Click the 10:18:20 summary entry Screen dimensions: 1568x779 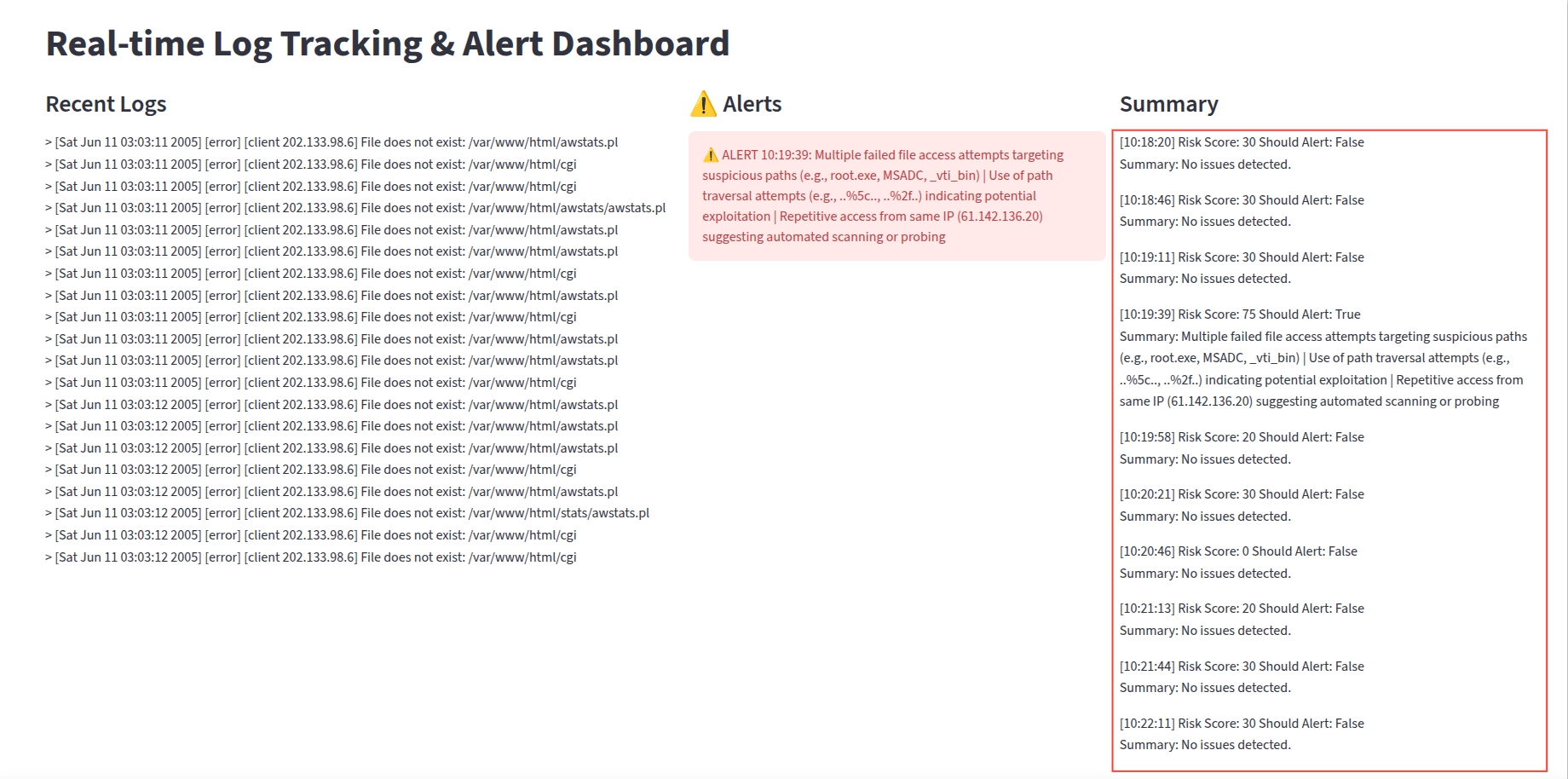[1242, 142]
